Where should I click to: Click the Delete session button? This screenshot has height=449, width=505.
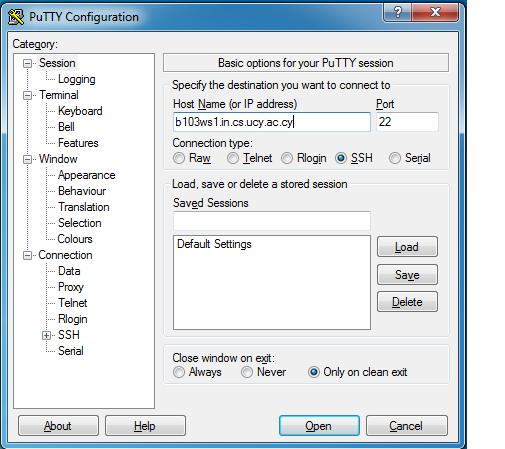coord(407,302)
